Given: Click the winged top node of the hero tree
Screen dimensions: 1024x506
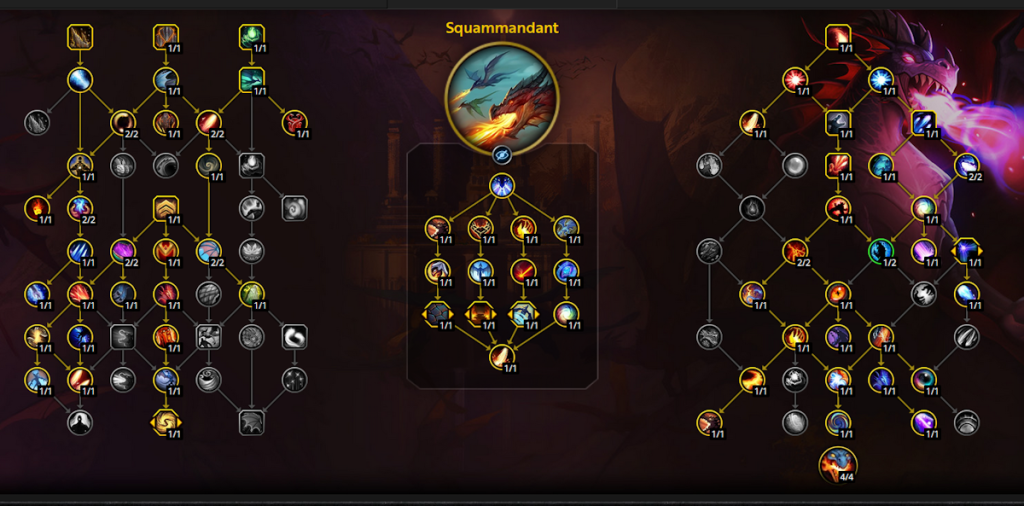Looking at the screenshot, I should coord(502,185).
